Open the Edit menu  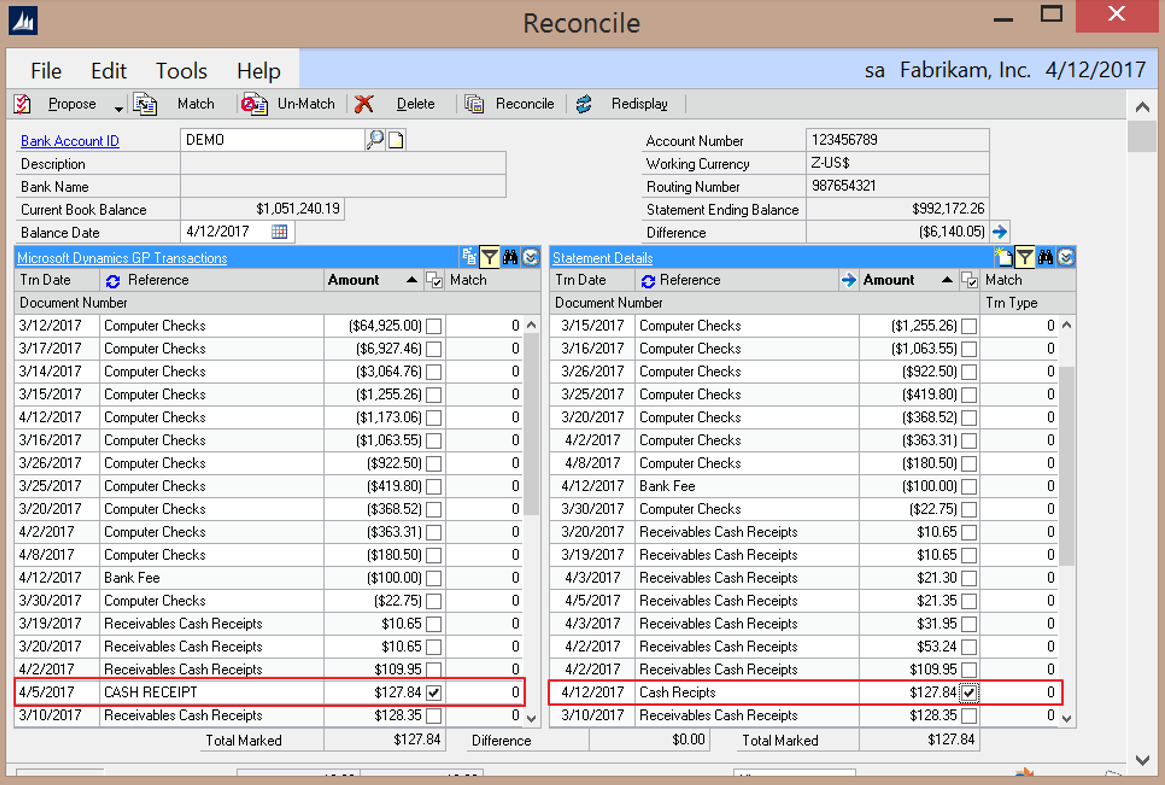click(108, 71)
